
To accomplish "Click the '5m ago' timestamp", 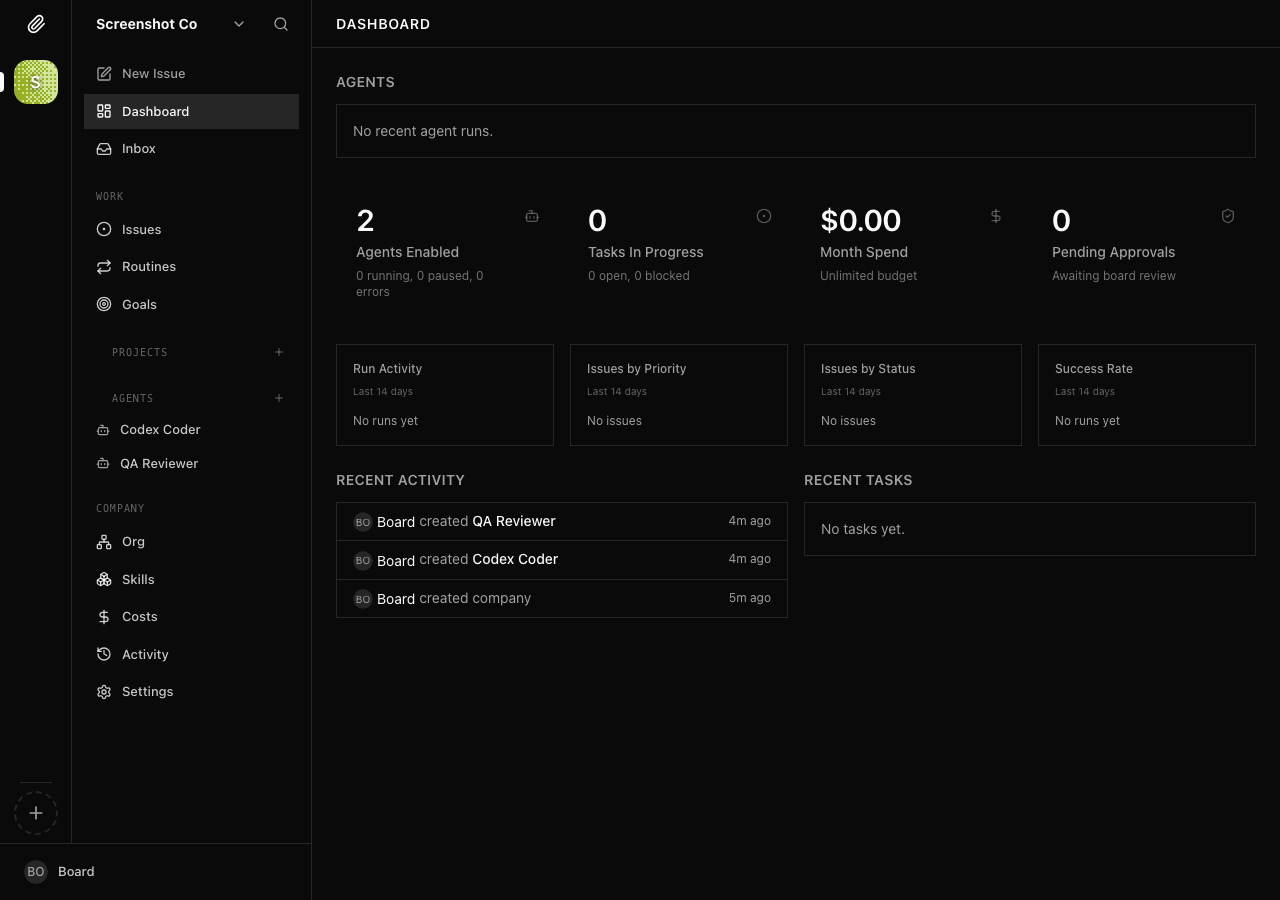I will click(x=750, y=598).
